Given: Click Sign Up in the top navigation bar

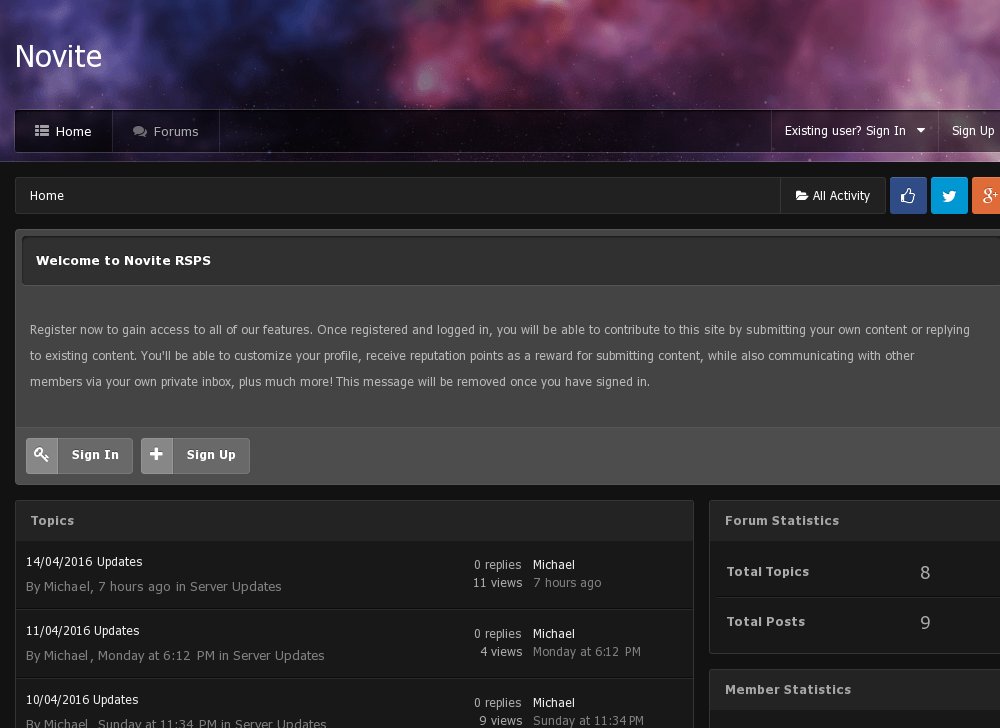Looking at the screenshot, I should [x=972, y=131].
